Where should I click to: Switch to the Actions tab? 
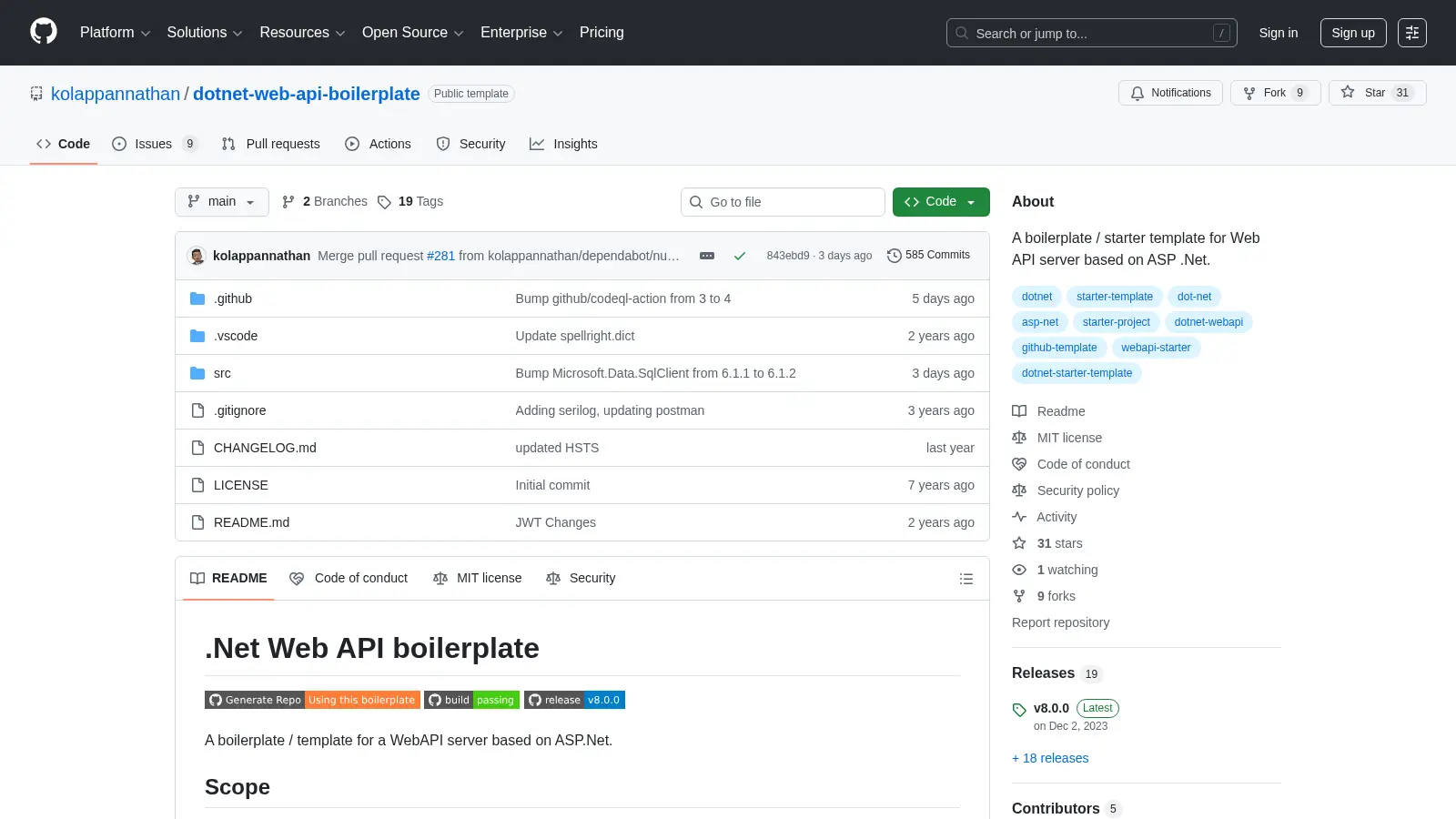click(x=378, y=144)
